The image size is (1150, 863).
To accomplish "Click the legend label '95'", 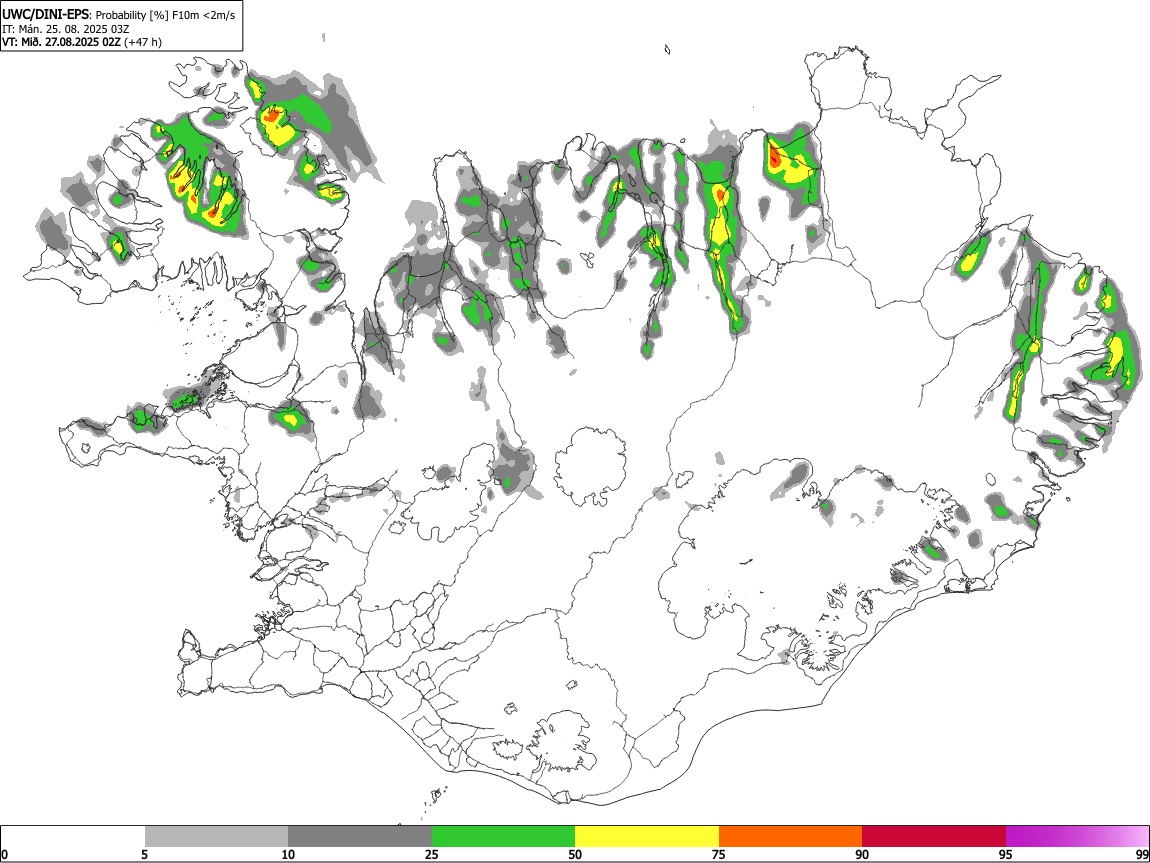I will [1006, 855].
